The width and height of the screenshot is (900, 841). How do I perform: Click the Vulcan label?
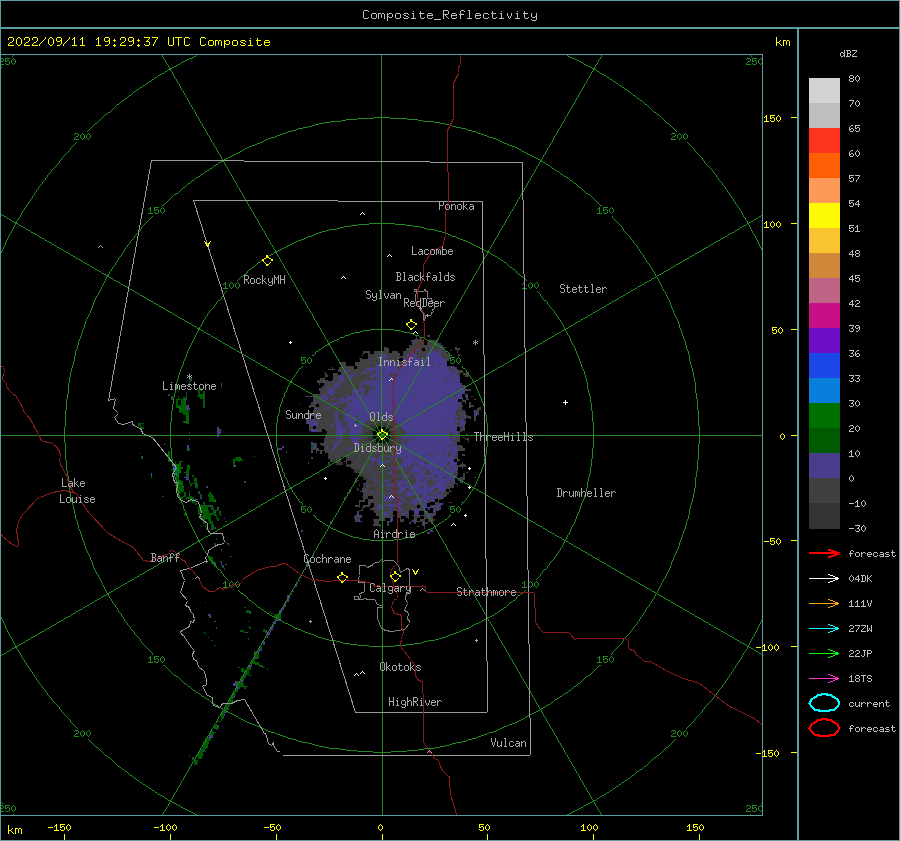[508, 743]
